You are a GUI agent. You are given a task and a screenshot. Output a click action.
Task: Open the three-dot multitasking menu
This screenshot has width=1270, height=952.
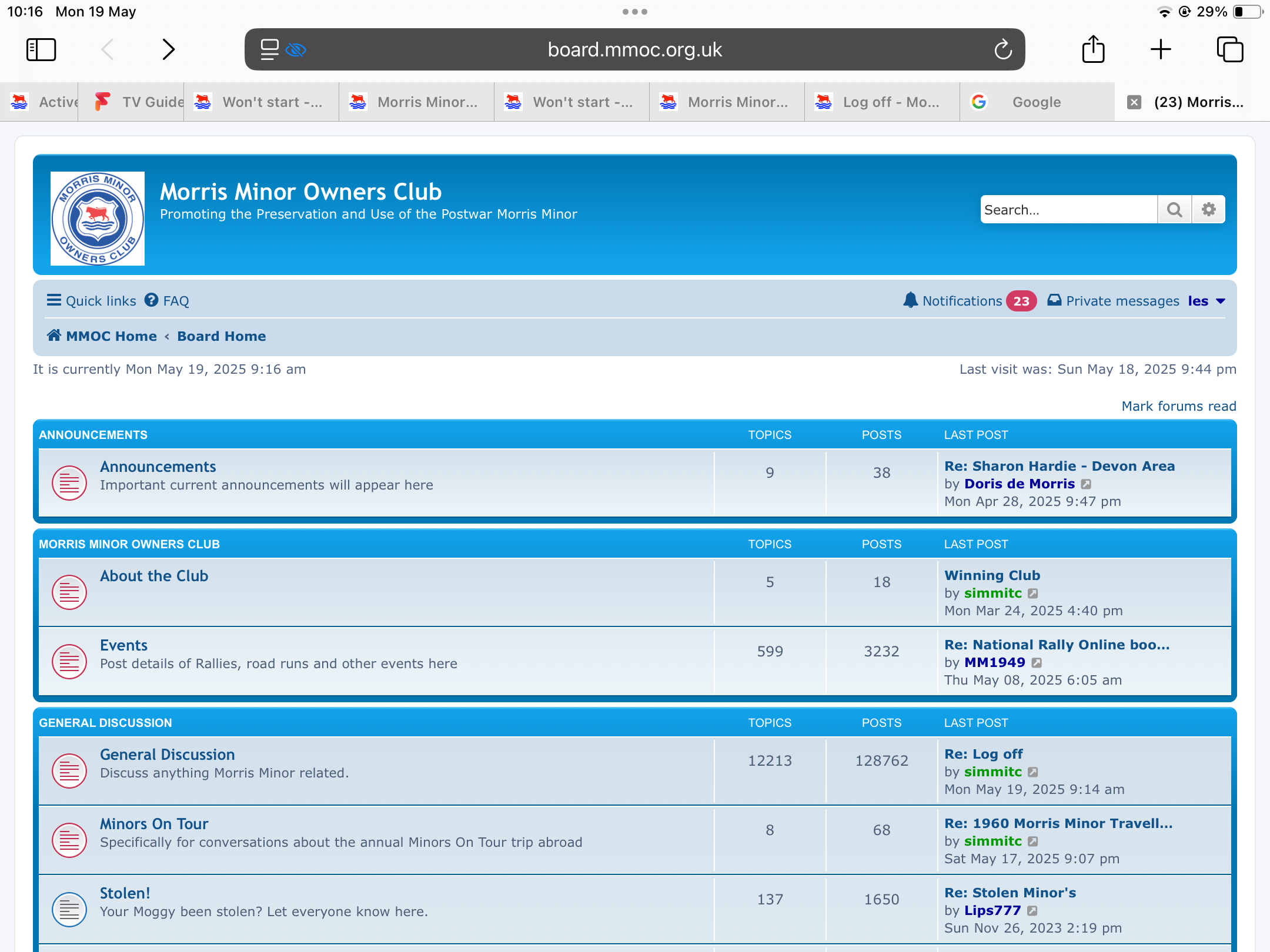[635, 12]
